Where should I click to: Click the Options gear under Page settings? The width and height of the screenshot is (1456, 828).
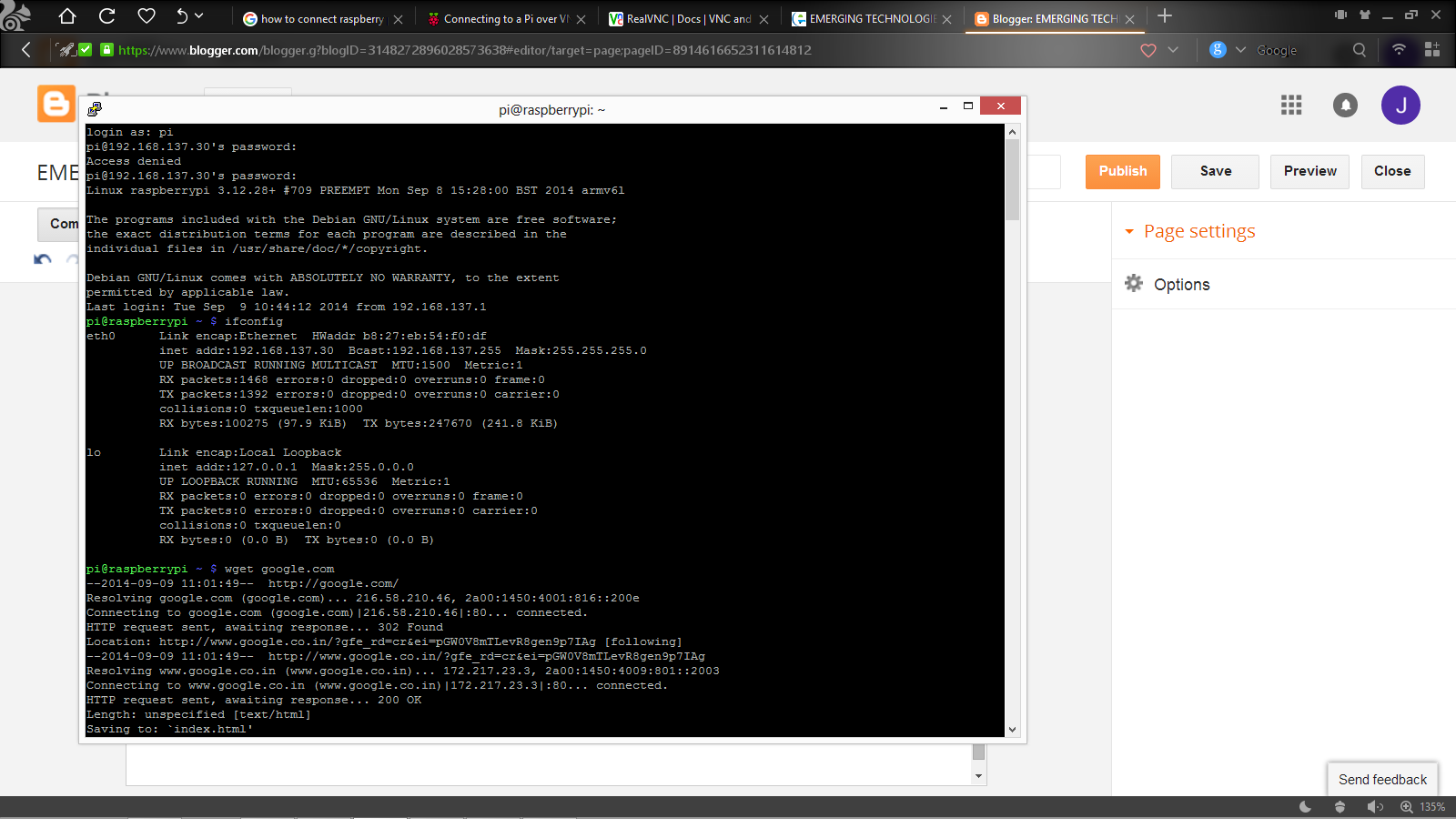pyautogui.click(x=1134, y=283)
